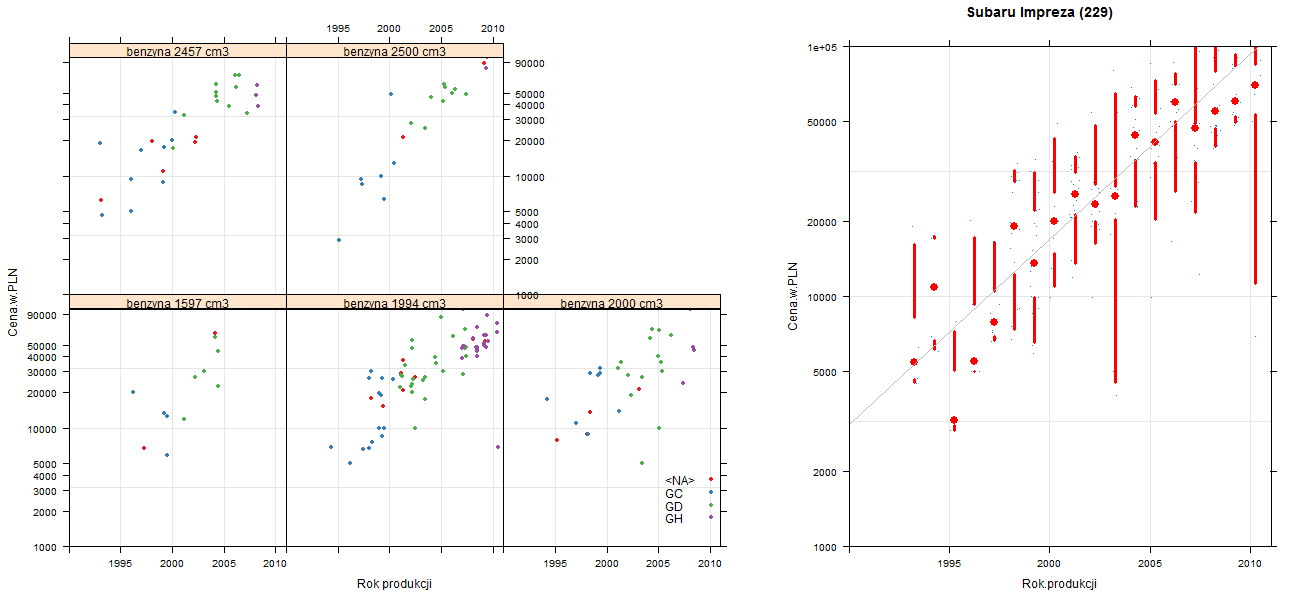
Task: Click the "2005" x-tick on the Subaru Impreza plot
Action: point(1150,563)
